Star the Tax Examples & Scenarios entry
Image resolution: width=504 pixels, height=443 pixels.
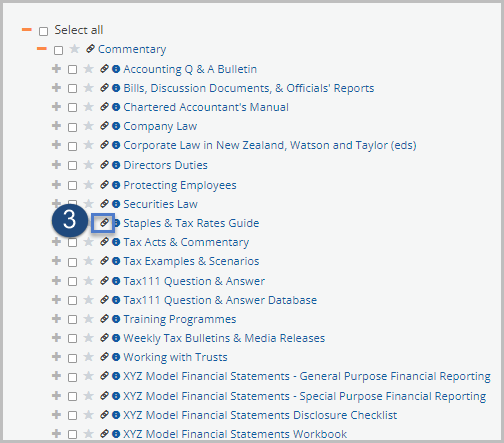[89, 261]
